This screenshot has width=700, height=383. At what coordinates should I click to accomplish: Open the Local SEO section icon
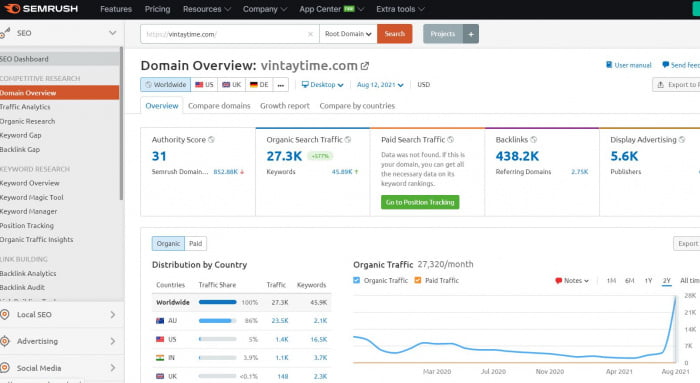coord(5,315)
